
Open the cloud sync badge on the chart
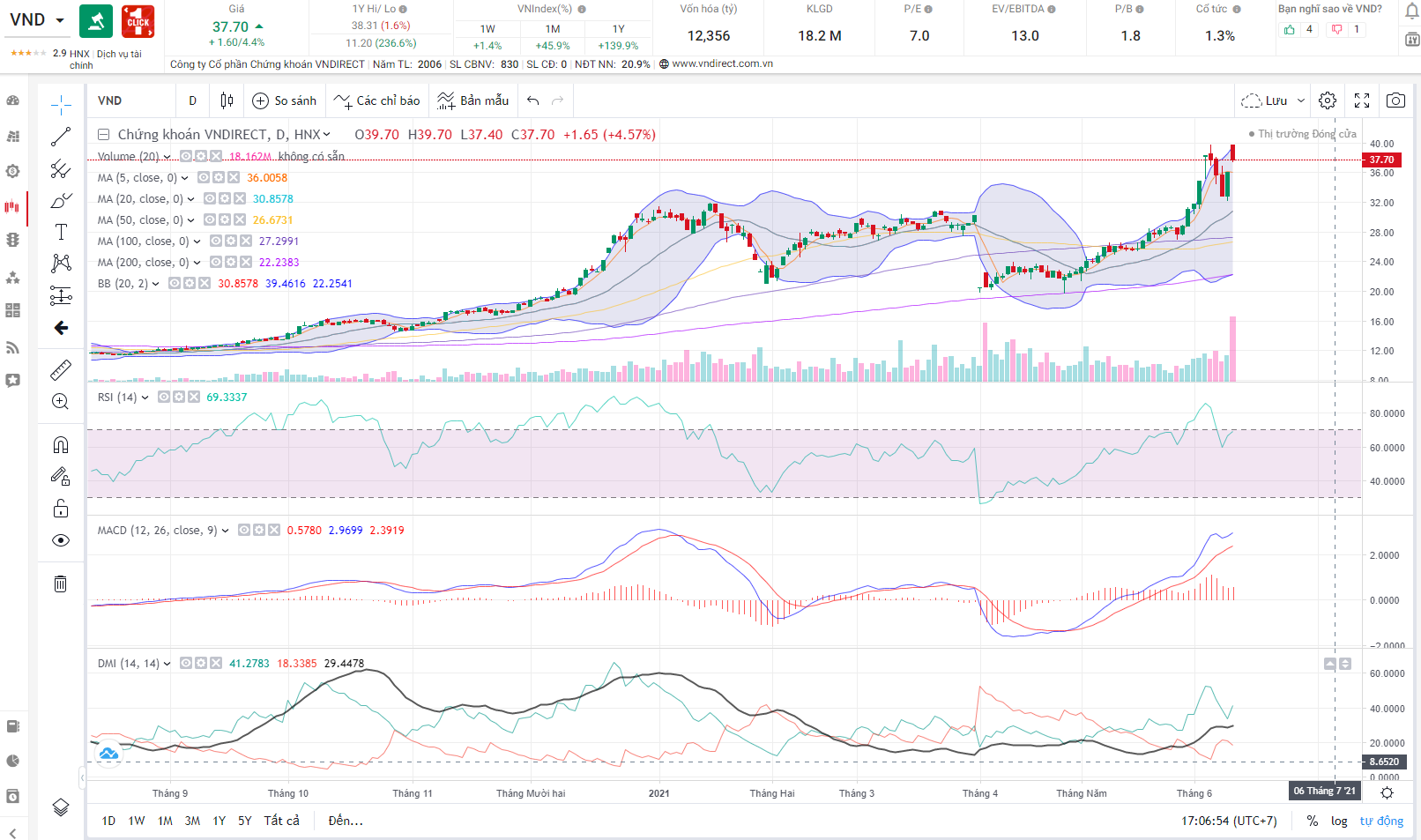(x=108, y=755)
